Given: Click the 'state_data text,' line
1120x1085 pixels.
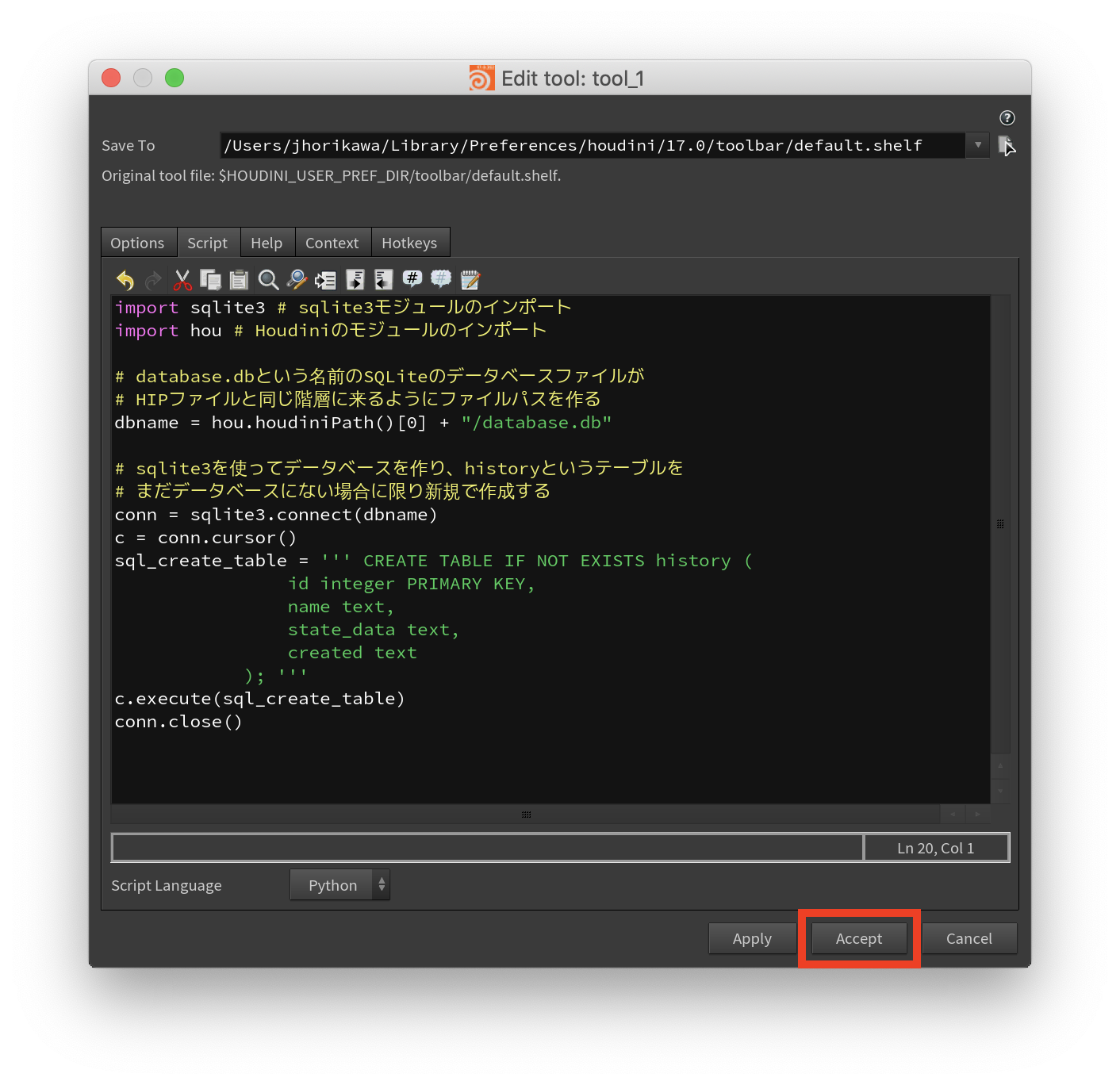Looking at the screenshot, I should pos(374,629).
